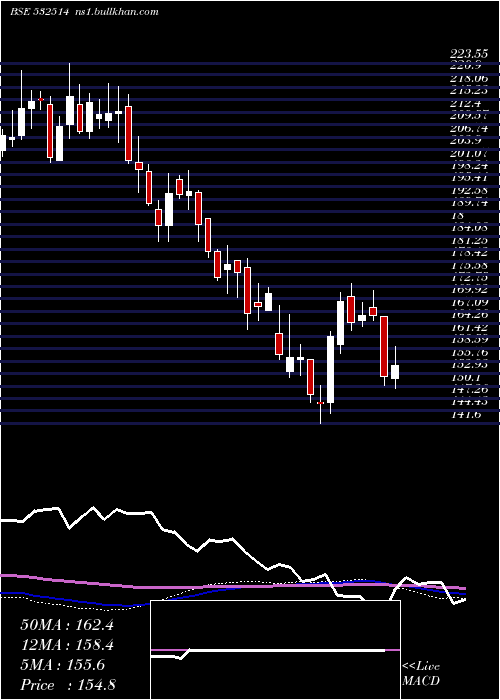The height and width of the screenshot is (700, 500).
Task: Click the 50MA : 162.4 value
Action: coord(67,625)
